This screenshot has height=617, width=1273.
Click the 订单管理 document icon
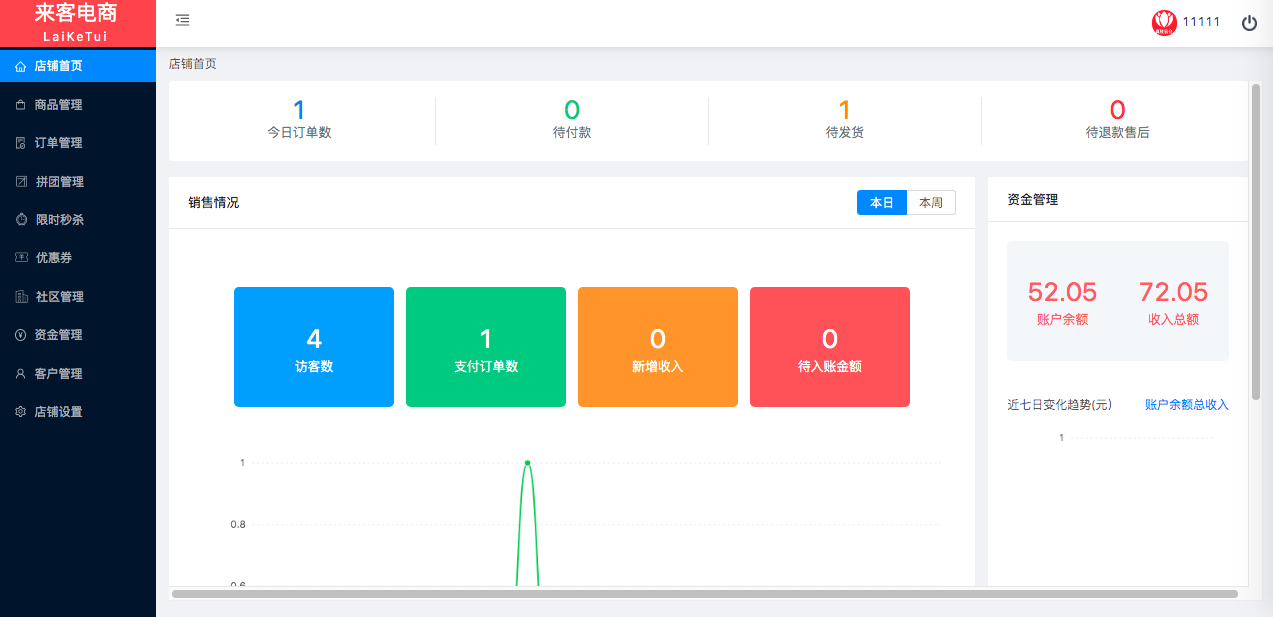pos(20,143)
